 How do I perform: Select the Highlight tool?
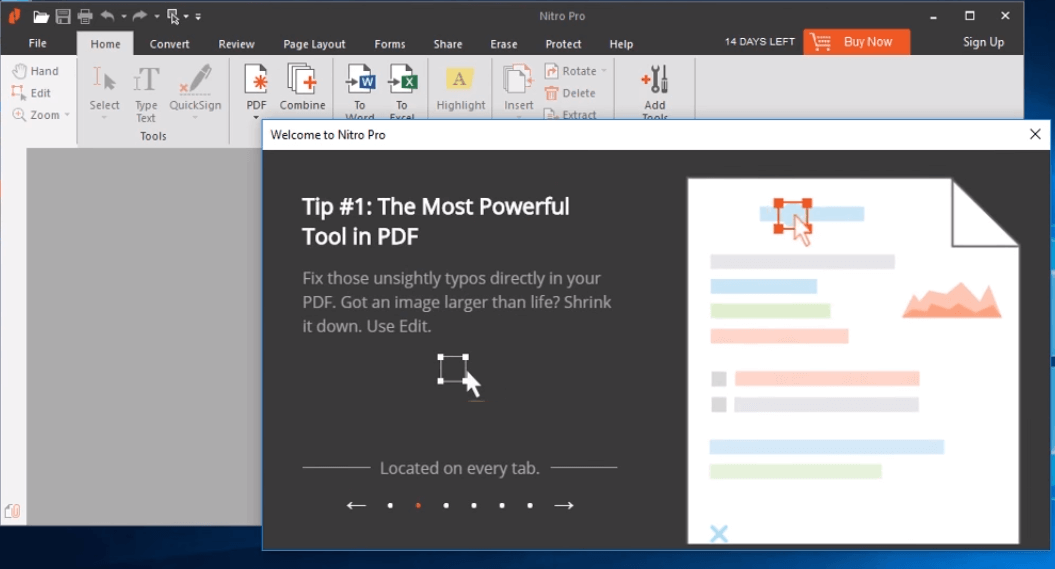coord(460,89)
